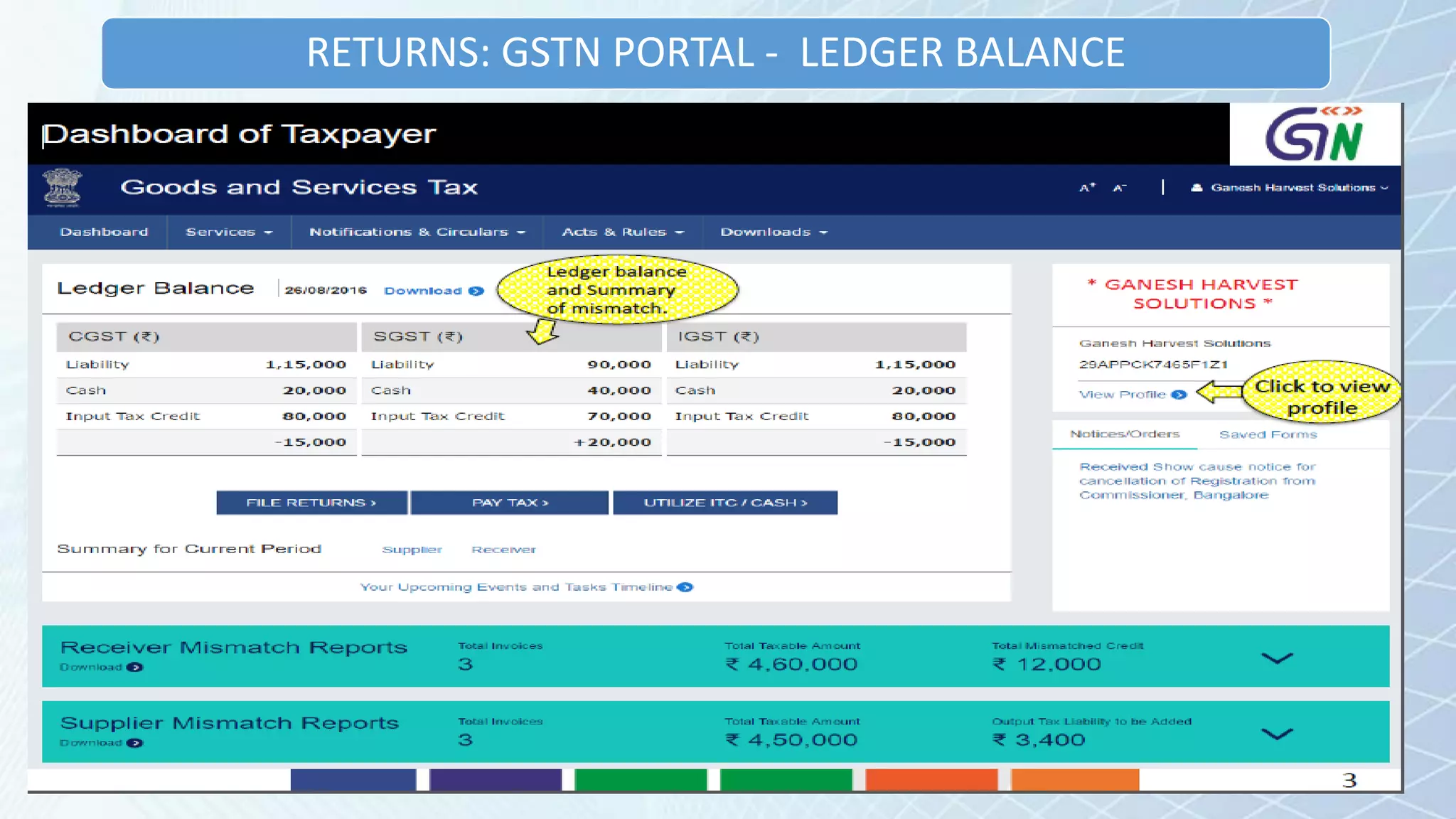Click GANESH HARVEST SOLUTIONS red heading
Screen dimensions: 1456x819
tap(1194, 294)
